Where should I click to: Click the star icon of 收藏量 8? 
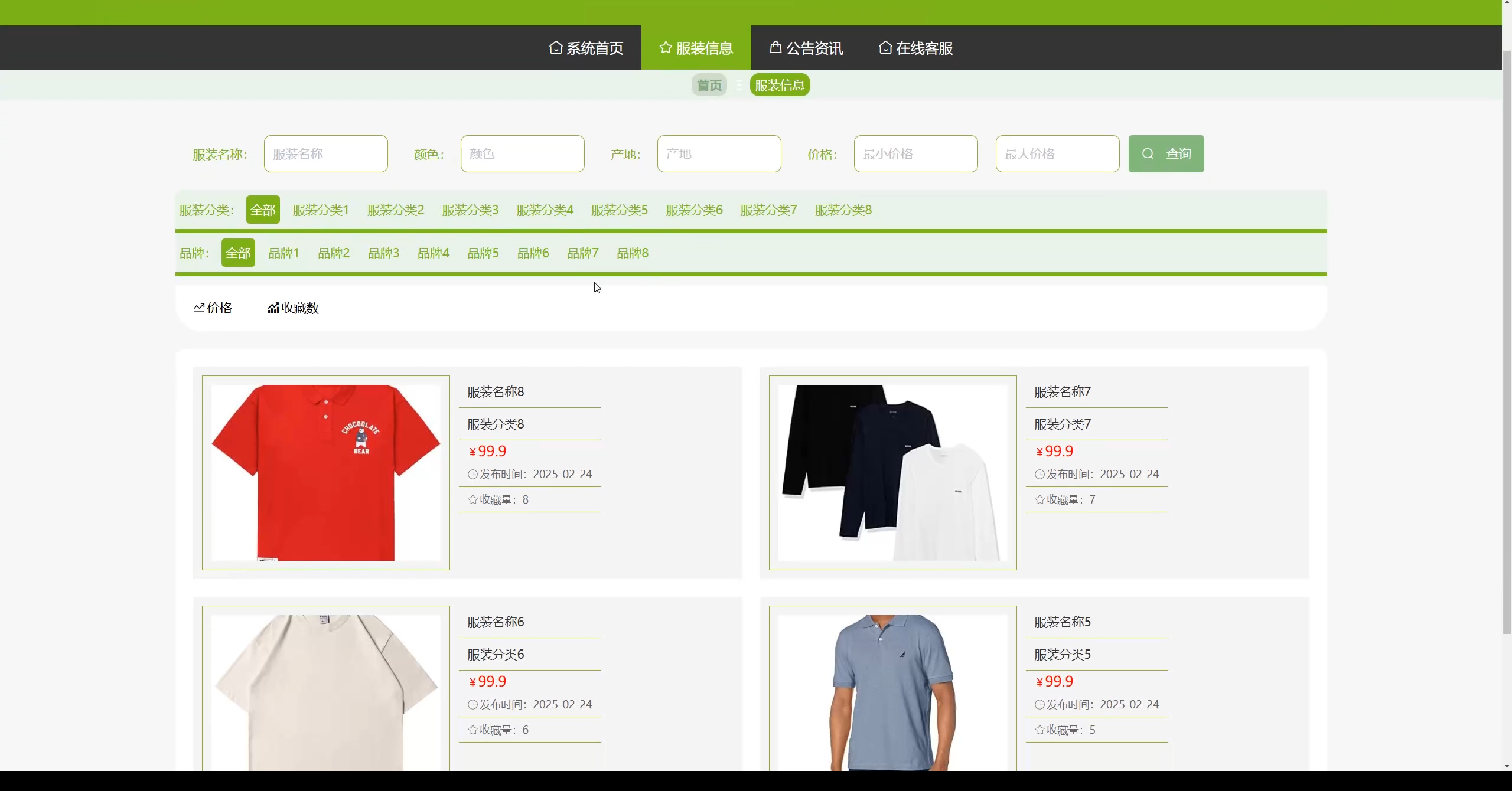pyautogui.click(x=472, y=499)
